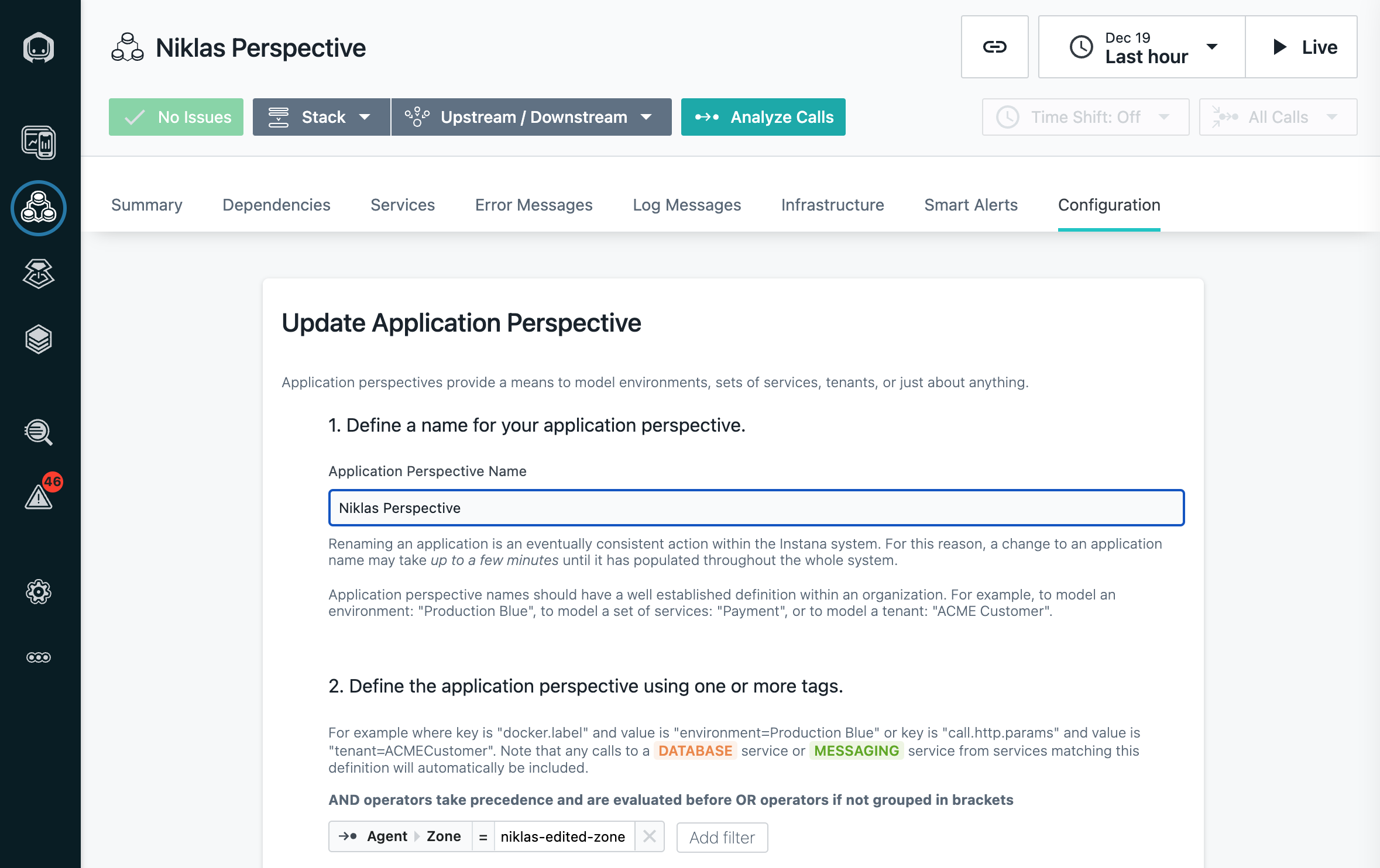Switch to the Smart Alerts tab
The height and width of the screenshot is (868, 1380).
tap(971, 205)
